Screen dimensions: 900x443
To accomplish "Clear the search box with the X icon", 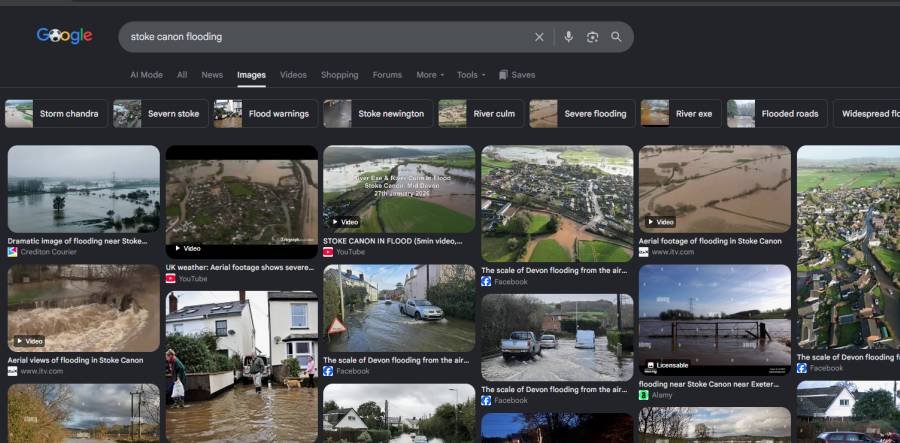I will tap(539, 37).
